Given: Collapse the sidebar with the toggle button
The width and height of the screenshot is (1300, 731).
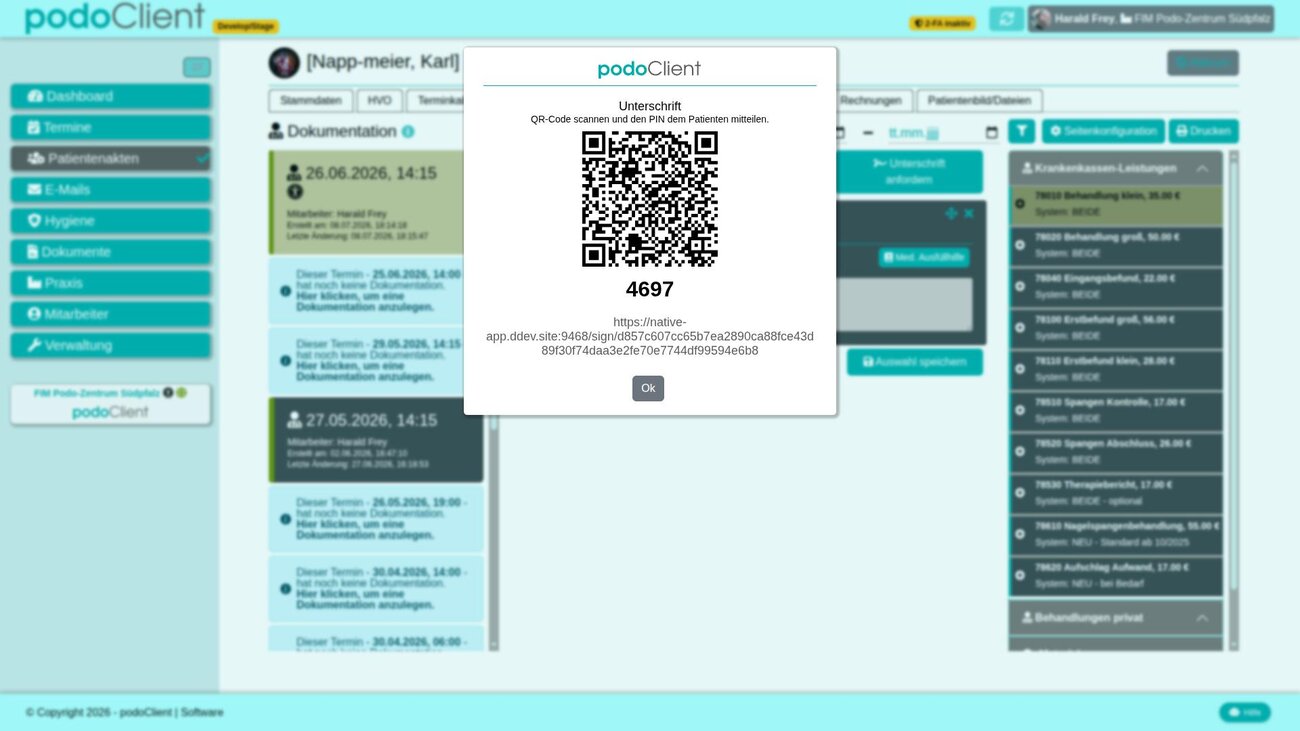Looking at the screenshot, I should pyautogui.click(x=197, y=67).
